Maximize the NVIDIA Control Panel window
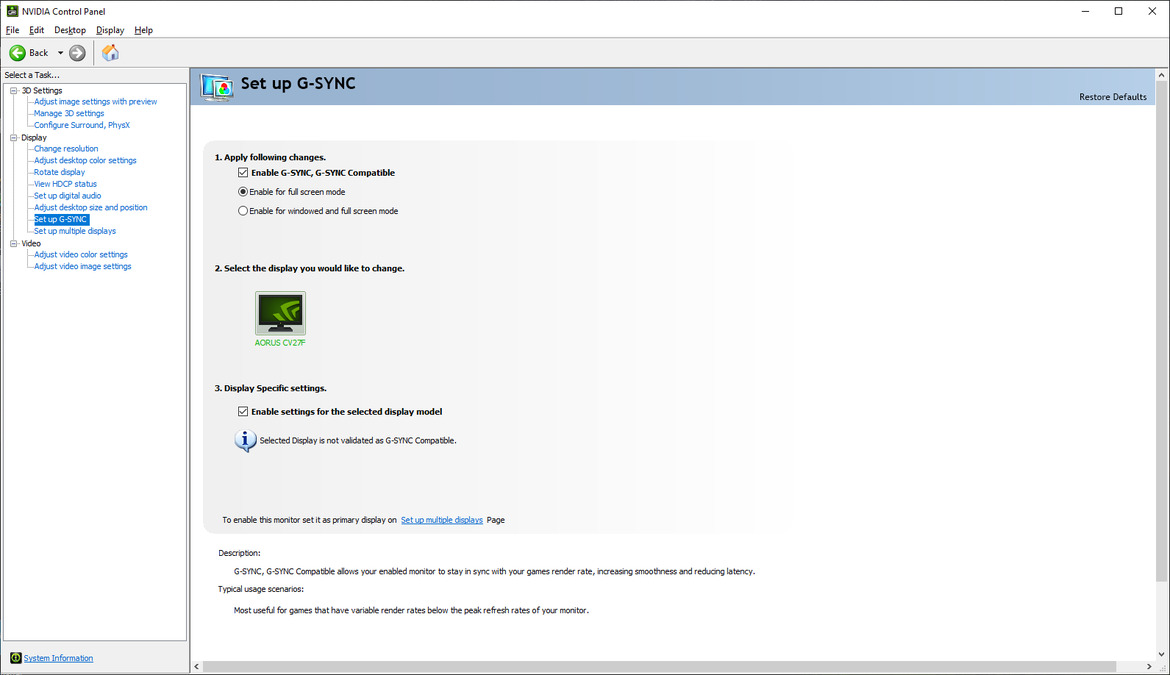Image resolution: width=1170 pixels, height=675 pixels. [x=1119, y=11]
